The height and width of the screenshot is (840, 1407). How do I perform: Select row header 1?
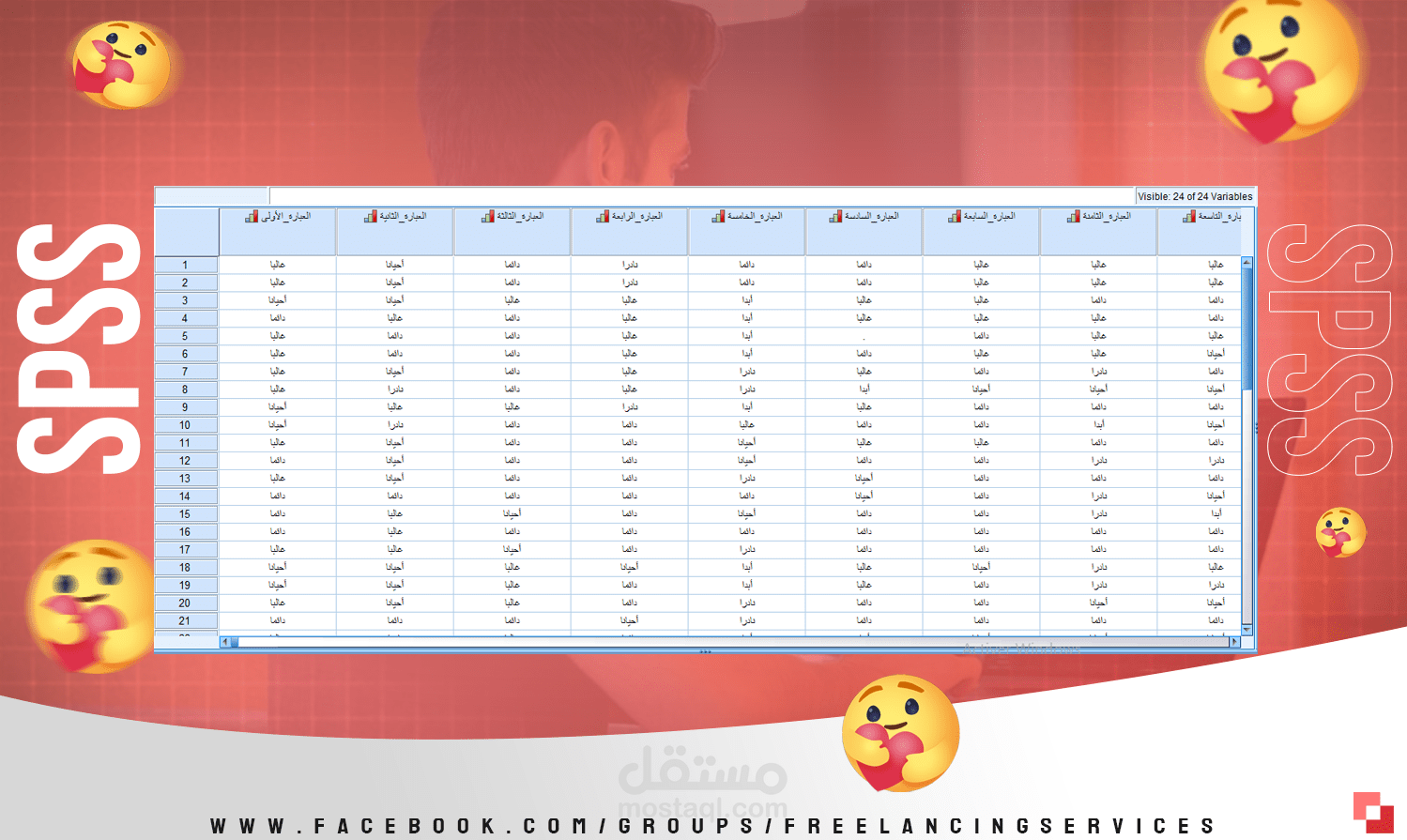186,266
